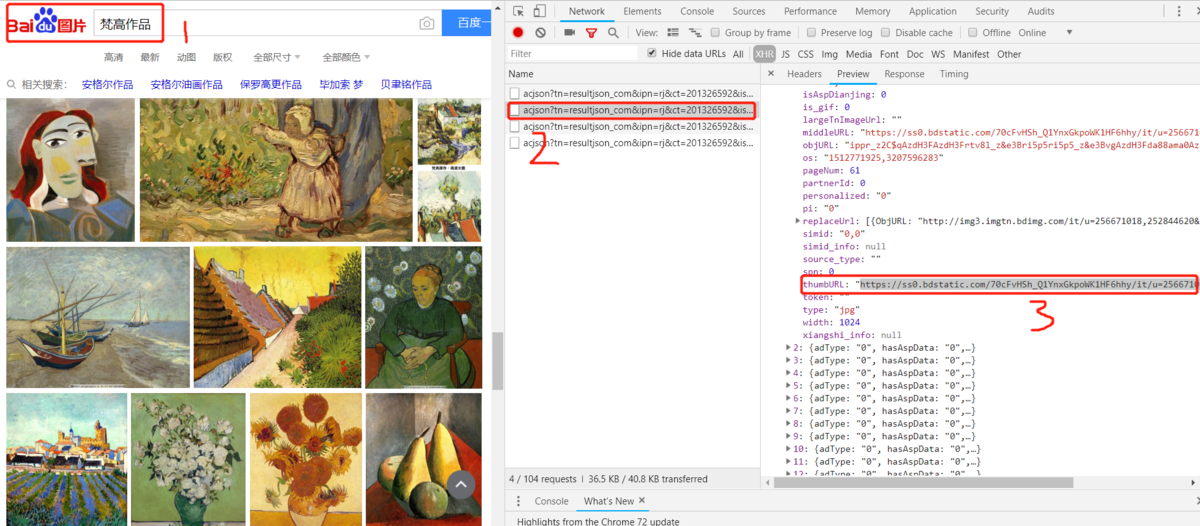
Task: Select the JS request type filter
Action: point(785,54)
